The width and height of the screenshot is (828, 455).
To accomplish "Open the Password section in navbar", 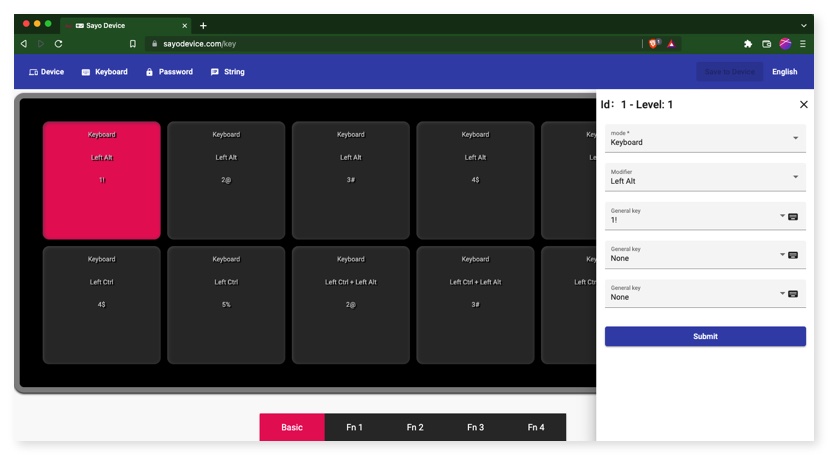I will [169, 72].
